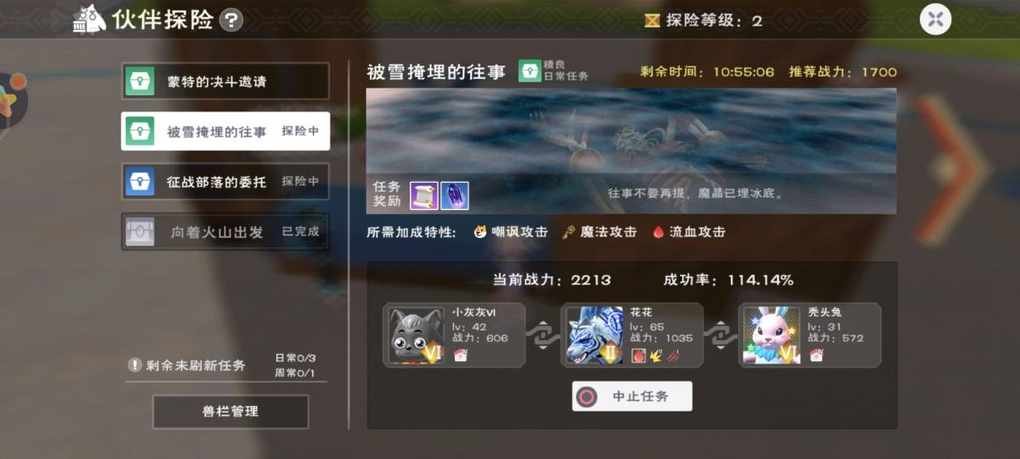Image resolution: width=1020 pixels, height=459 pixels.
Task: Tap link icon between 花花 and 秃头兔
Action: [x=721, y=335]
